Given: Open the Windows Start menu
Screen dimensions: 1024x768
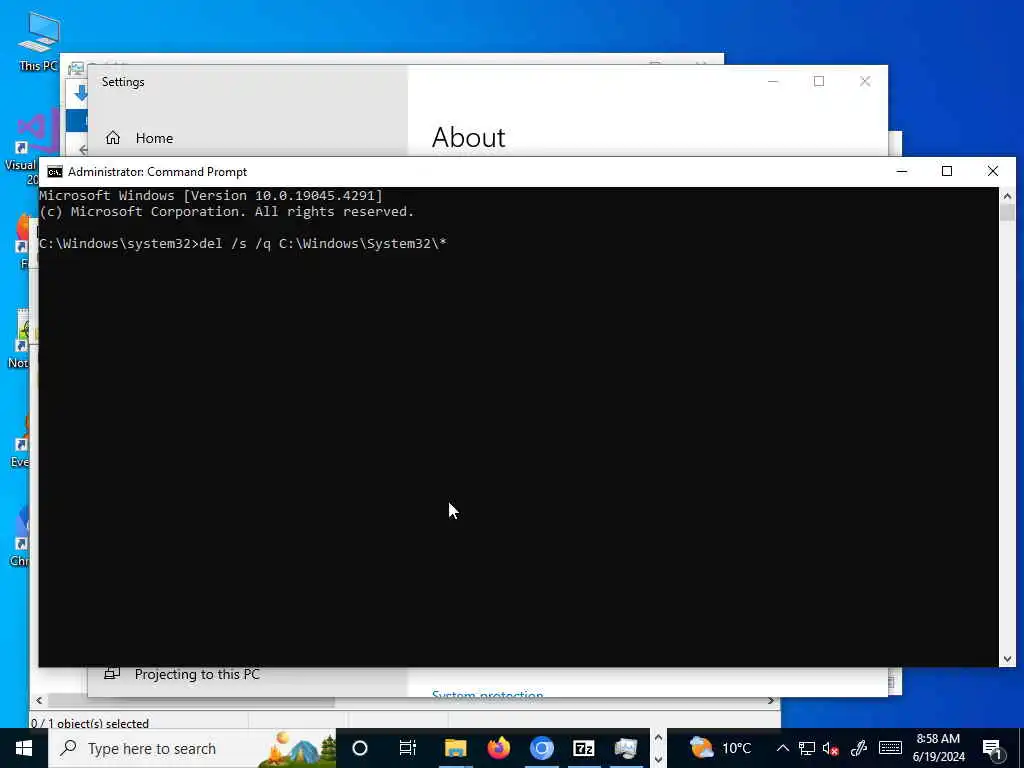Looking at the screenshot, I should pyautogui.click(x=24, y=748).
